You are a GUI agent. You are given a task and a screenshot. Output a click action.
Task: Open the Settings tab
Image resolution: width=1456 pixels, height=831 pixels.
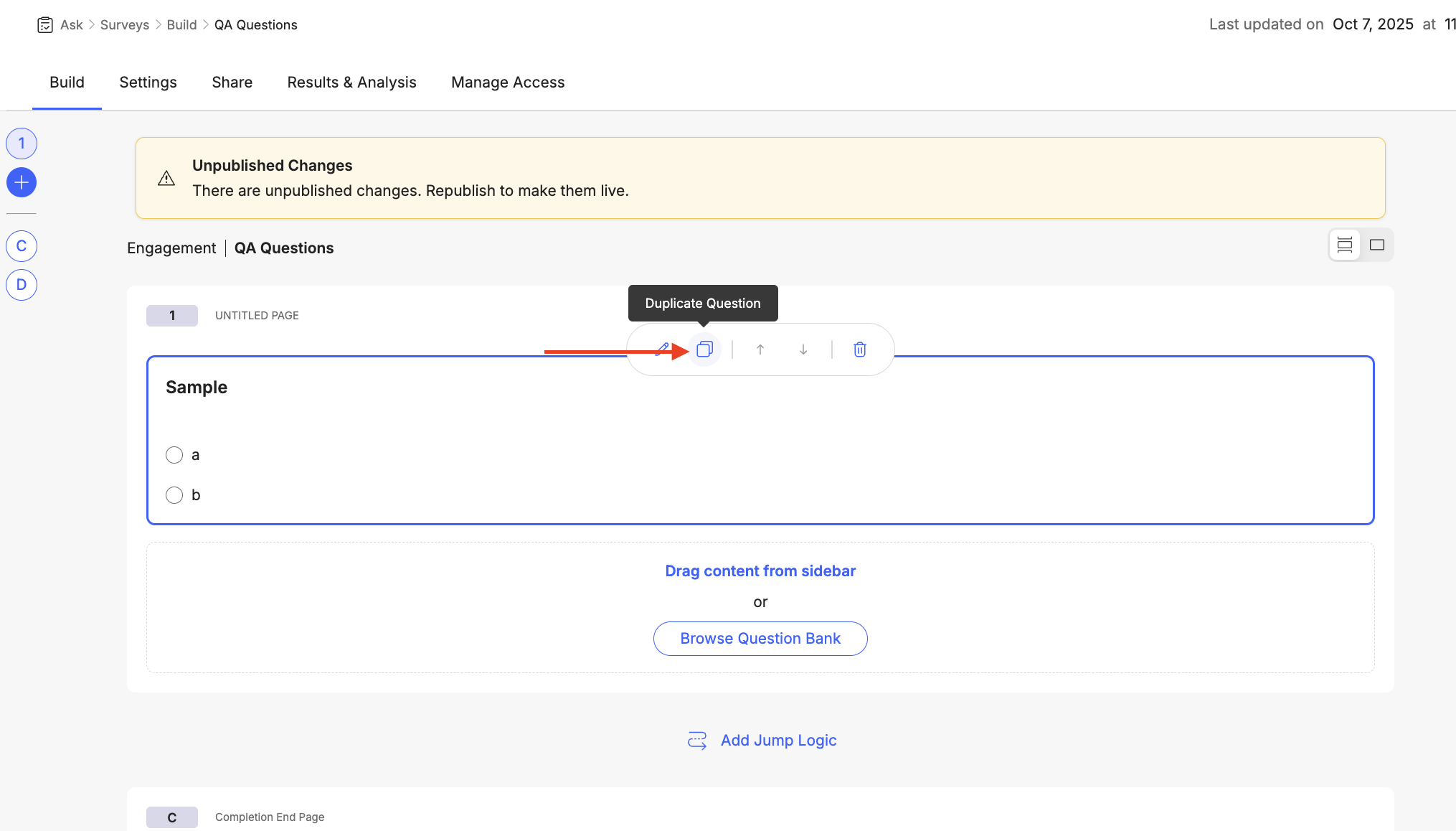pyautogui.click(x=148, y=83)
